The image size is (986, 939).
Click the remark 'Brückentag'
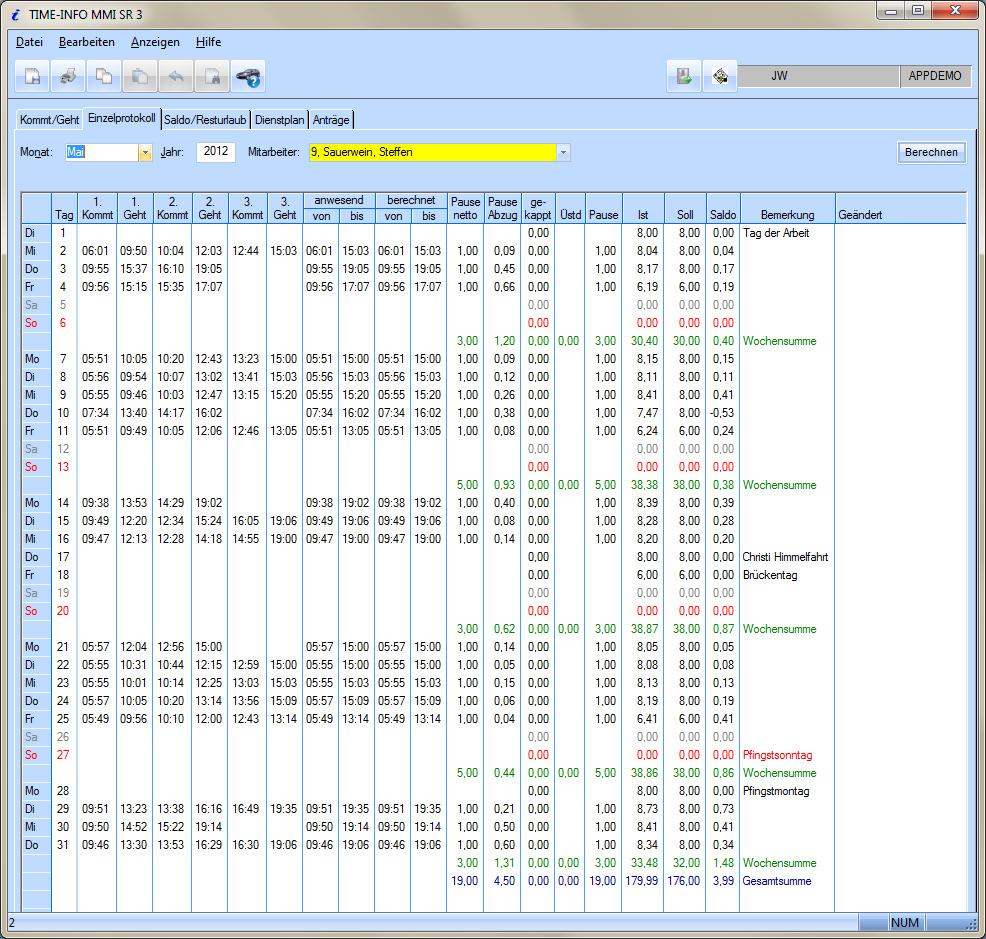click(x=770, y=575)
